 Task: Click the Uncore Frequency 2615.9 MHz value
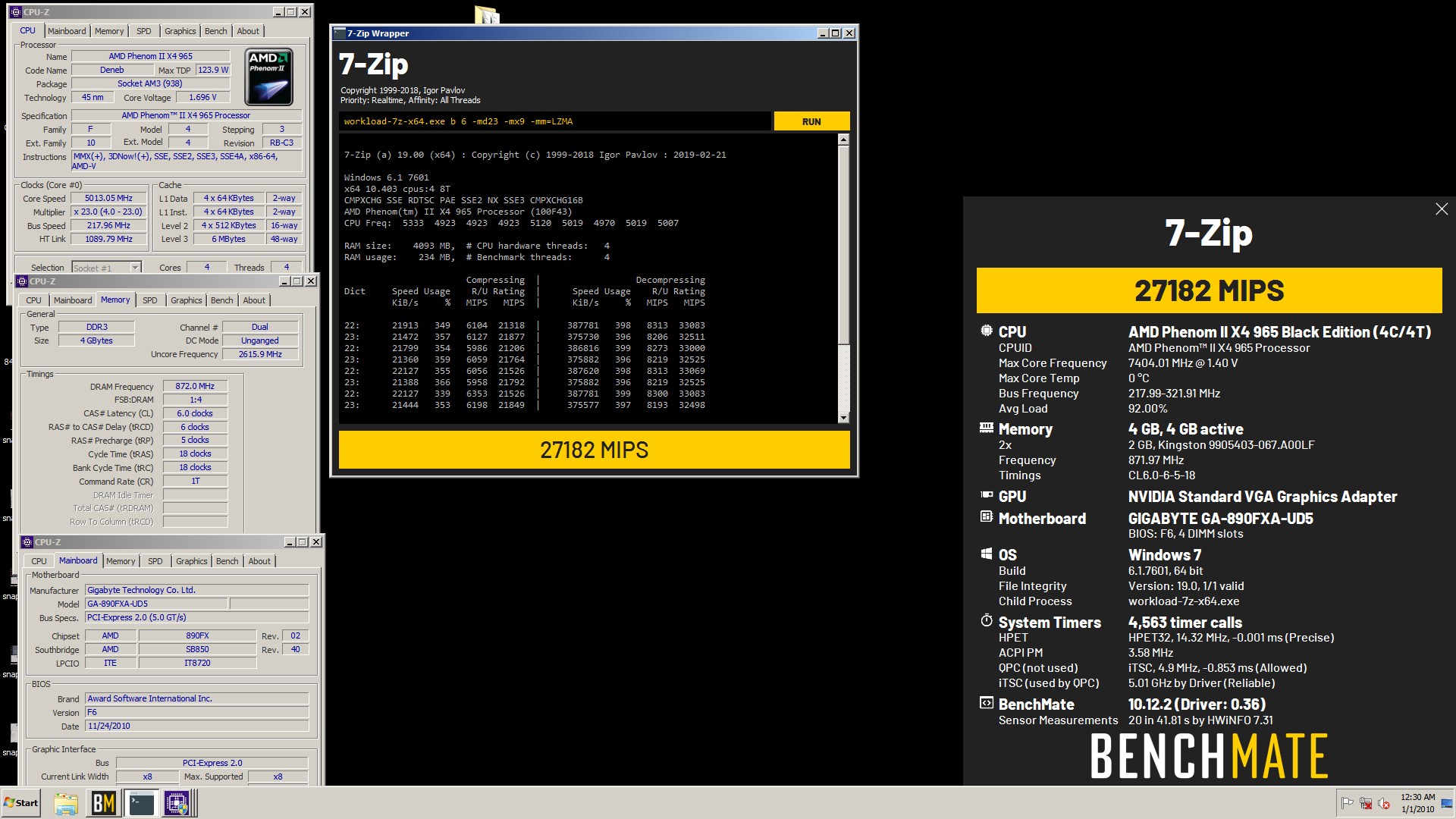tap(260, 354)
